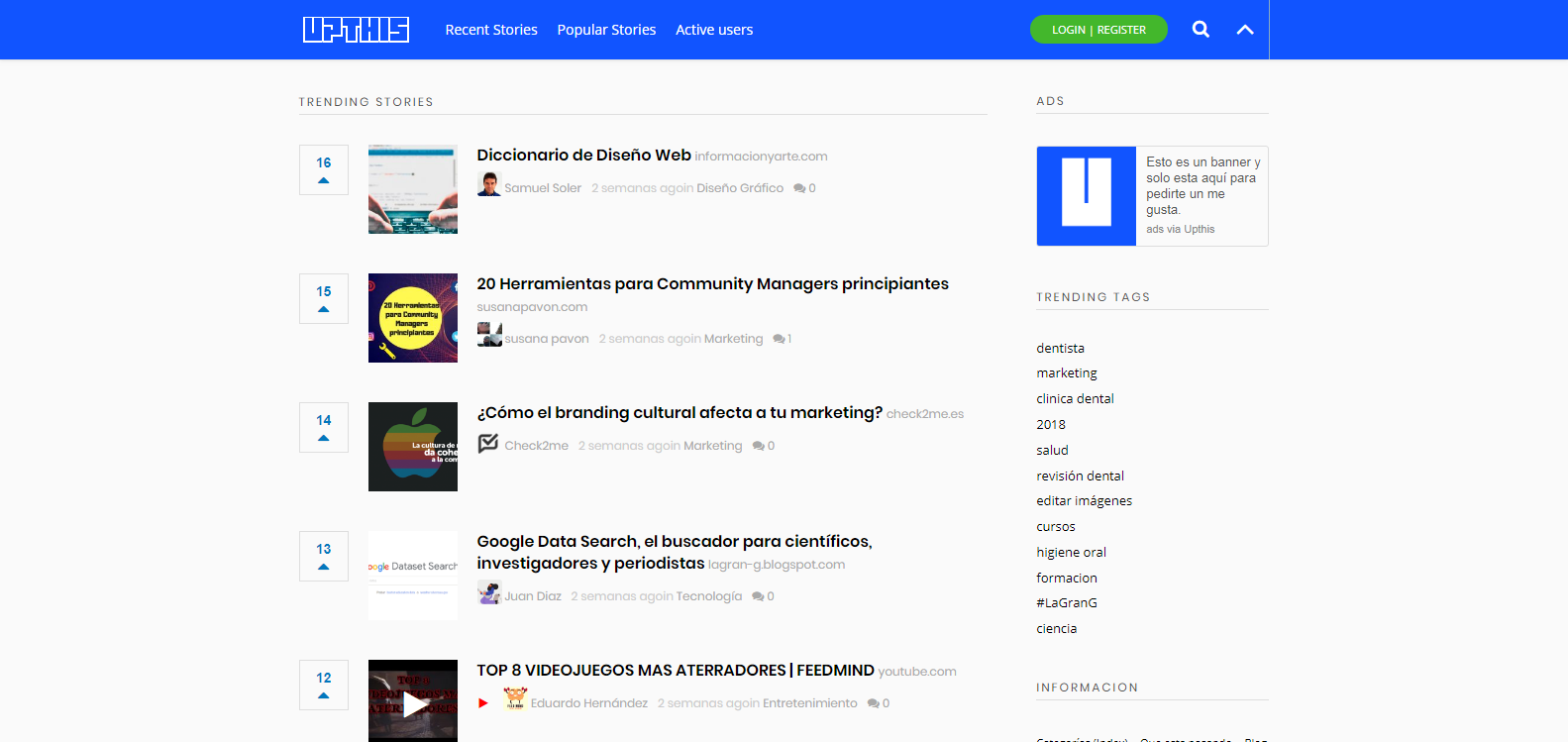The image size is (1568, 742).
Task: Open comments icon on Google Data Search story
Action: (758, 596)
